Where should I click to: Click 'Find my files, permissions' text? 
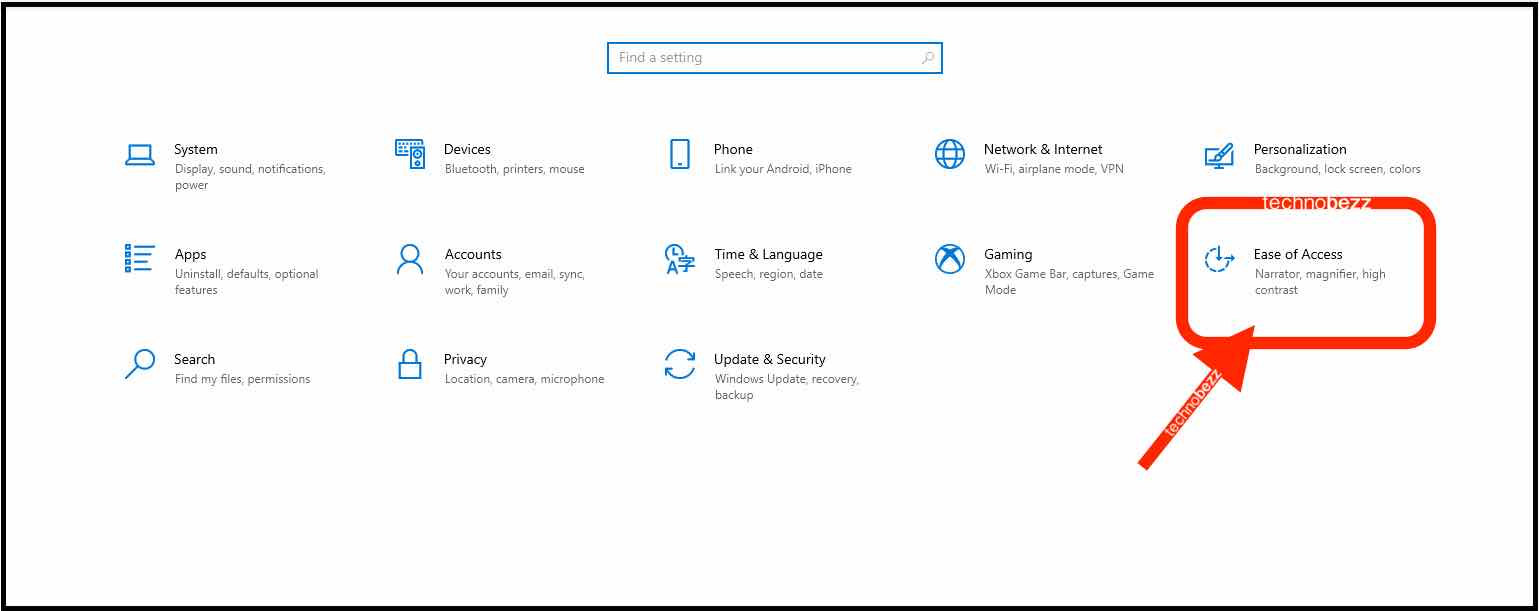pos(242,379)
